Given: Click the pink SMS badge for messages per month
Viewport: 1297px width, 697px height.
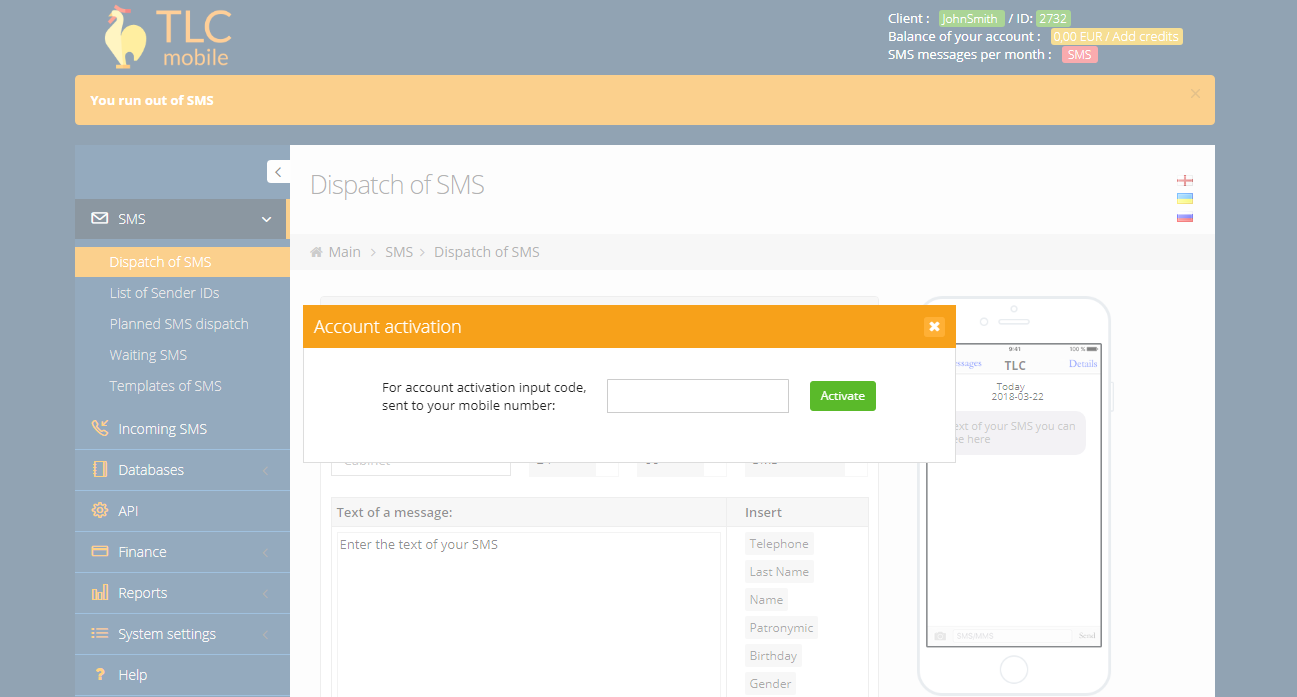Looking at the screenshot, I should (1079, 54).
